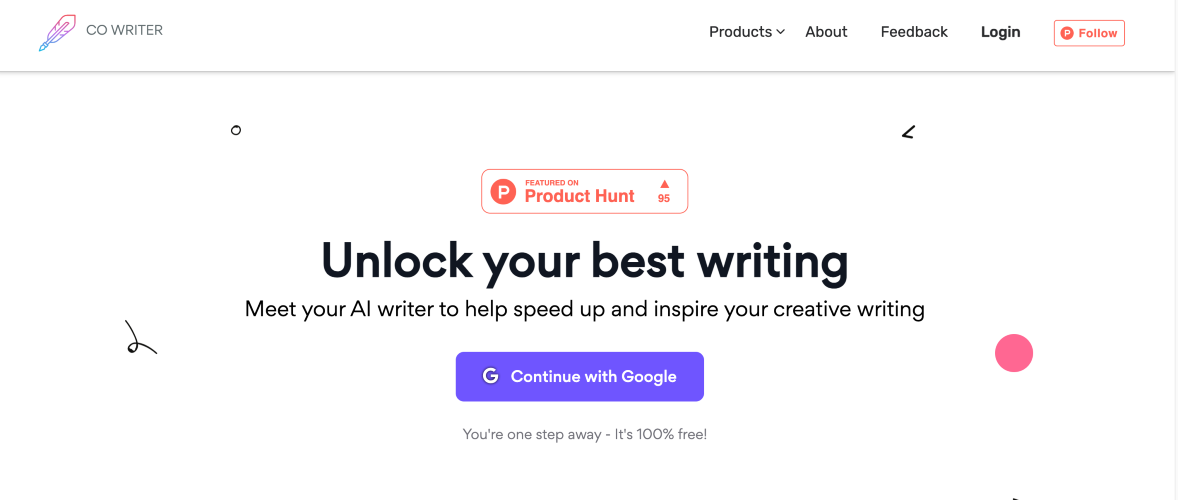Click the Co Writer feather logo
The height and width of the screenshot is (500, 1178).
click(57, 33)
